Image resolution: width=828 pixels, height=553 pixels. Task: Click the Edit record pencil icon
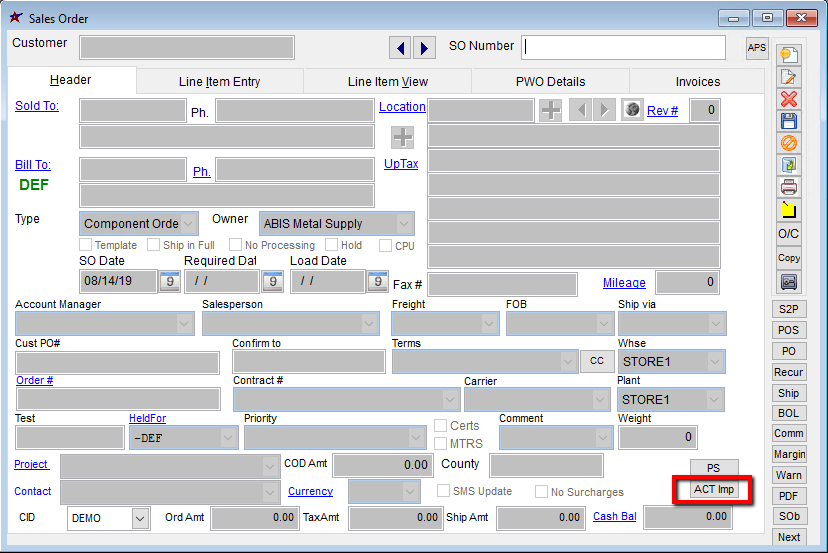[x=789, y=77]
